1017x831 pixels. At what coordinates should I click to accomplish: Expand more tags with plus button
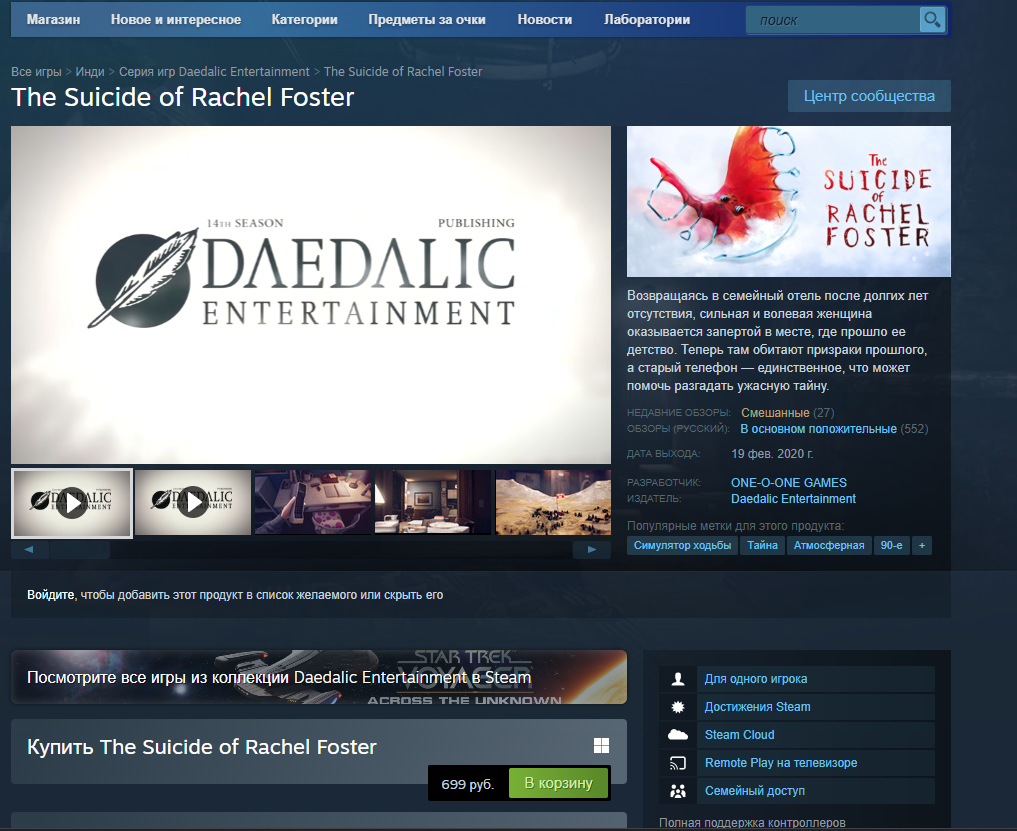point(922,546)
